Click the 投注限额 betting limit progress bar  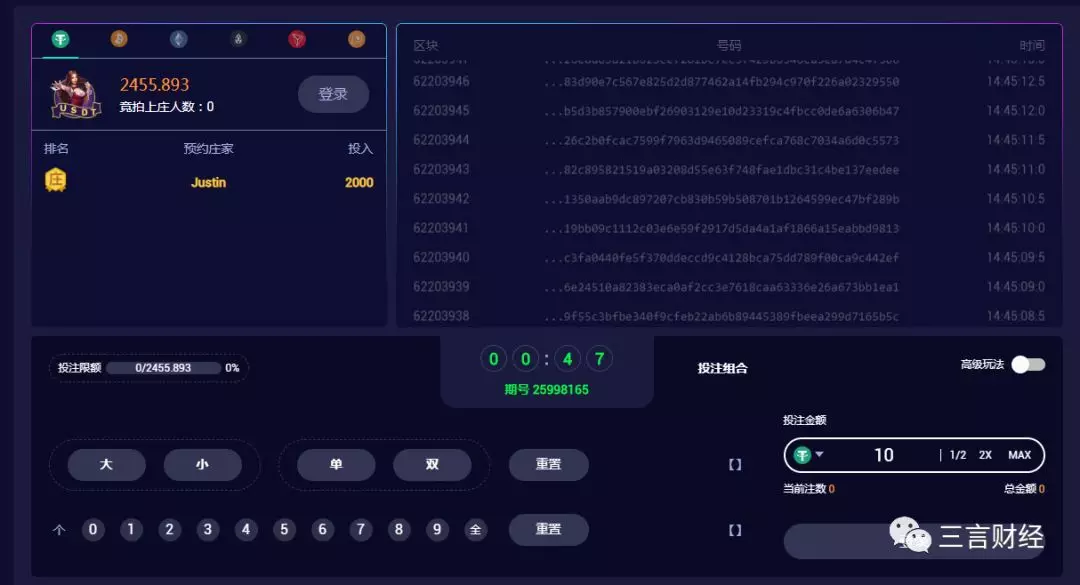(163, 368)
